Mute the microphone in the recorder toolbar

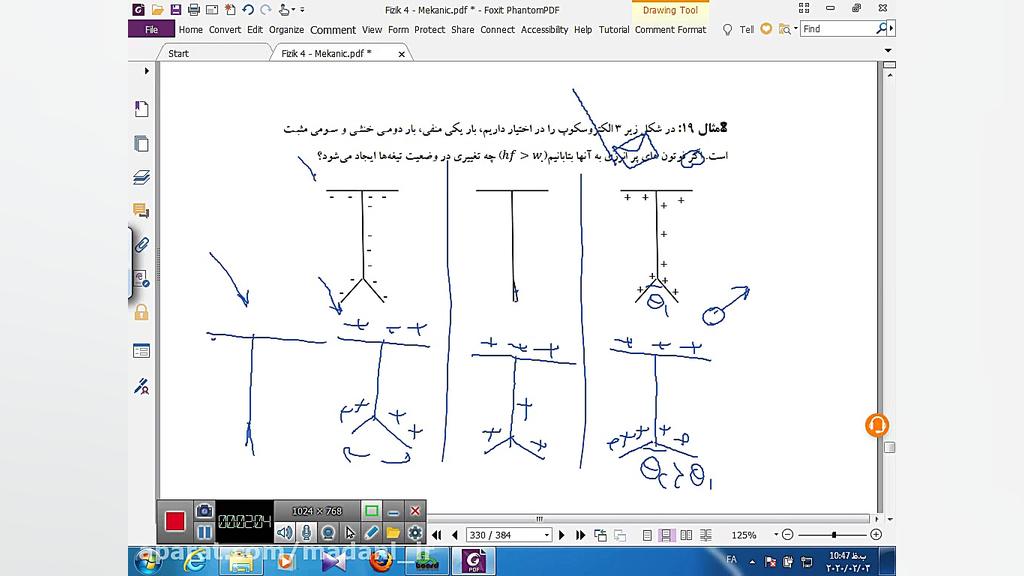tap(306, 533)
